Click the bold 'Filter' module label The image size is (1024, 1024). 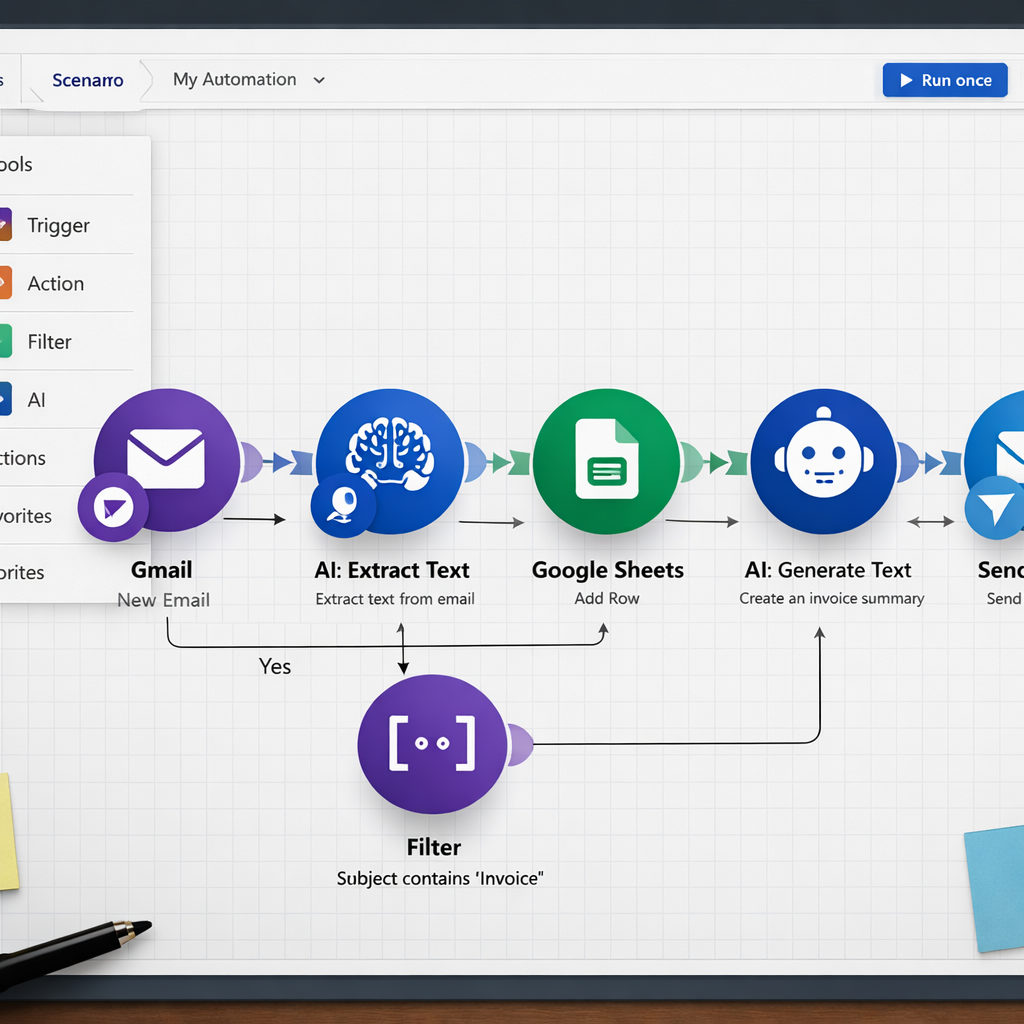tap(434, 848)
